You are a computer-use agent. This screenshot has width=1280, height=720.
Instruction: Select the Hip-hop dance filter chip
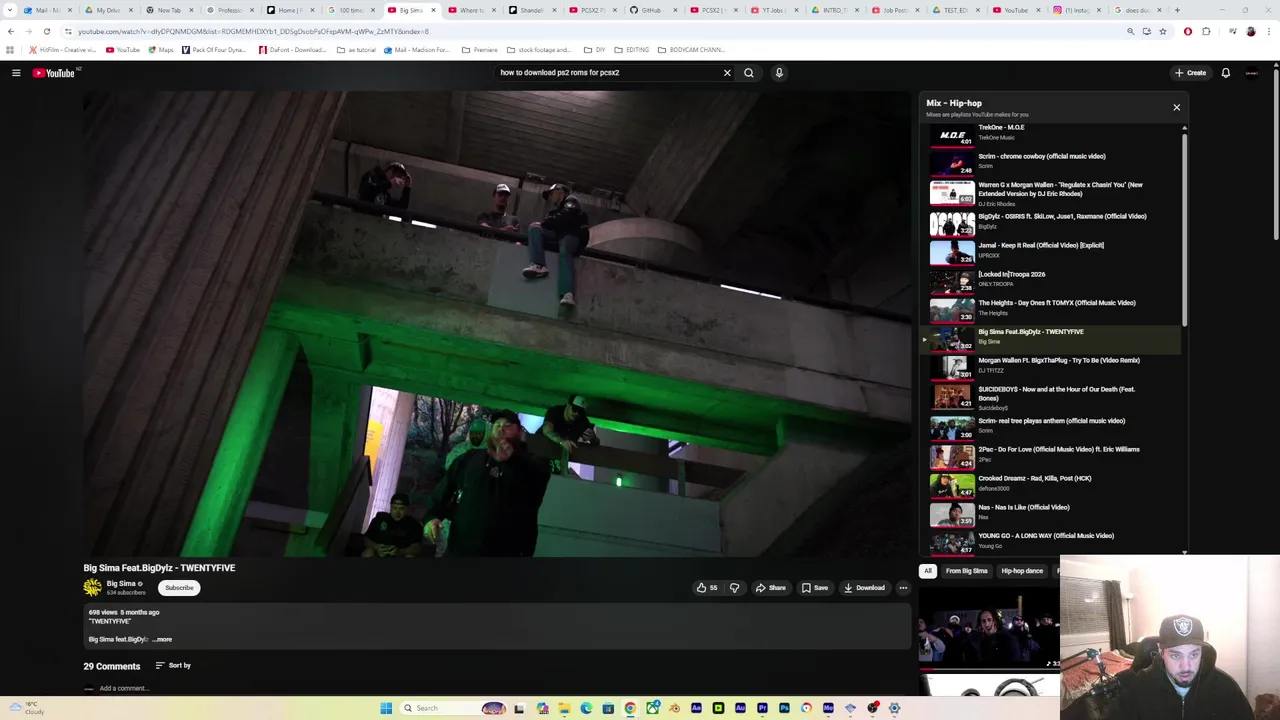[1022, 571]
